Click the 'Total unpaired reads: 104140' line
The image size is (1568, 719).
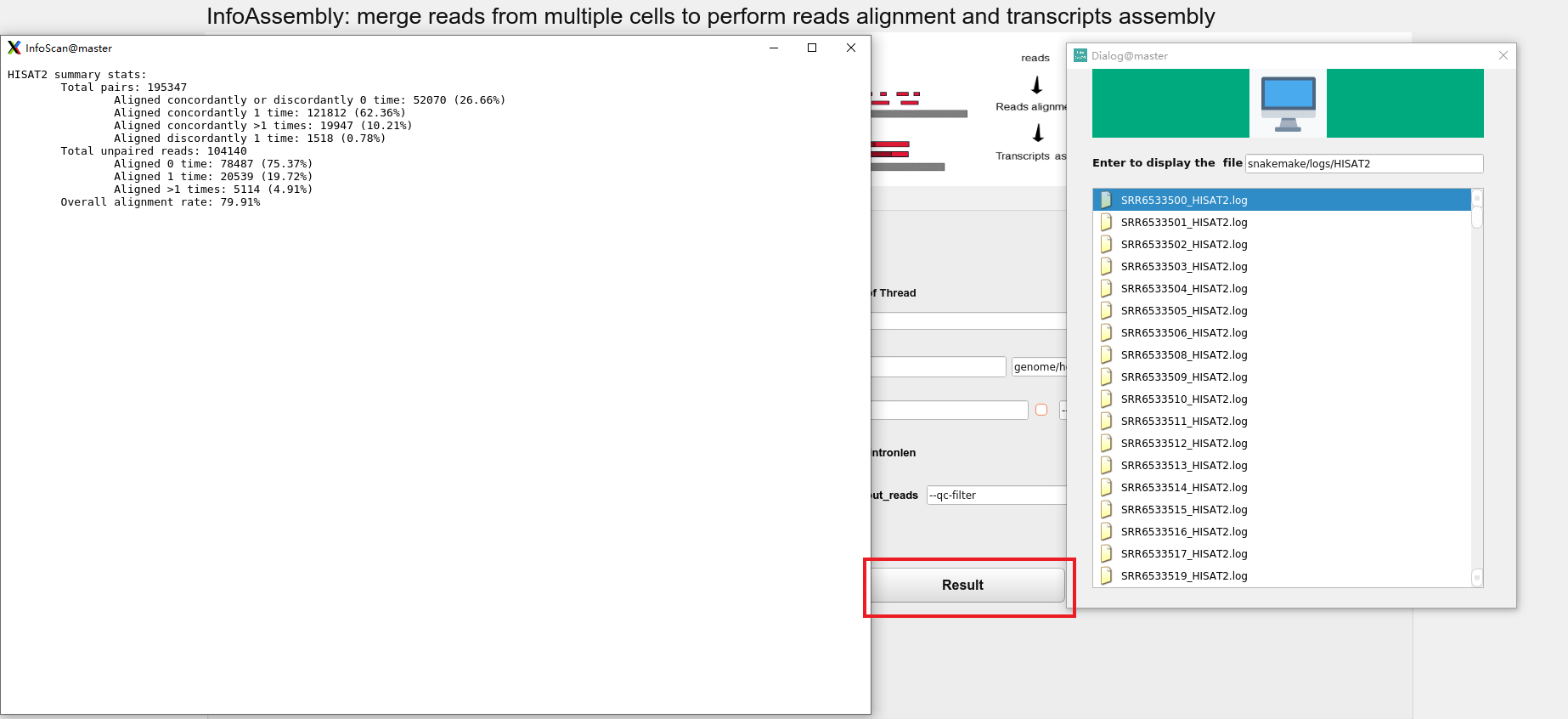tap(154, 151)
